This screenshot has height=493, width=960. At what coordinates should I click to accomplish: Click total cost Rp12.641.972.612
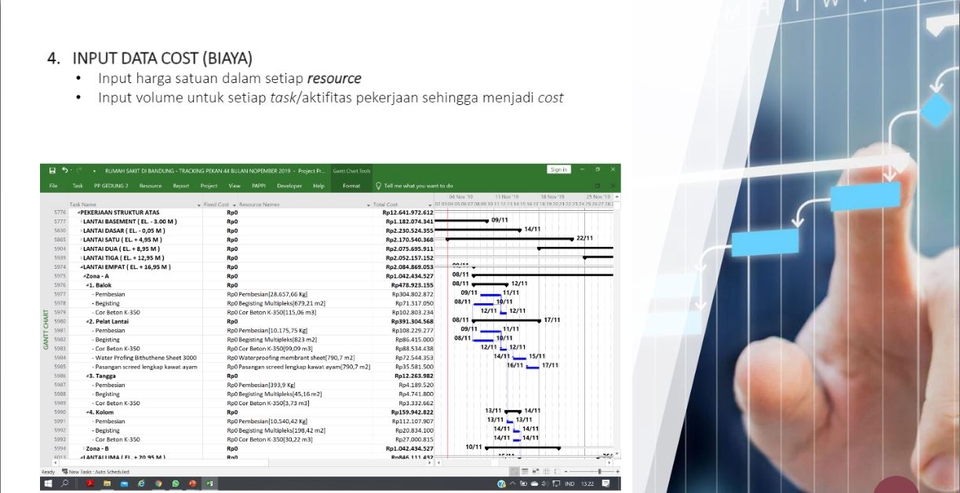tap(409, 213)
